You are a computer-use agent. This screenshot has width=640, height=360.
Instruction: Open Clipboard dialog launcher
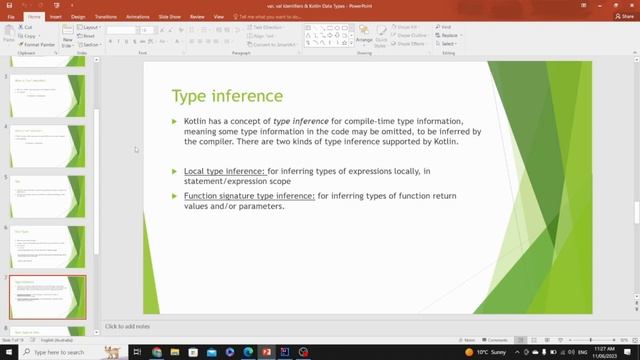pos(56,53)
